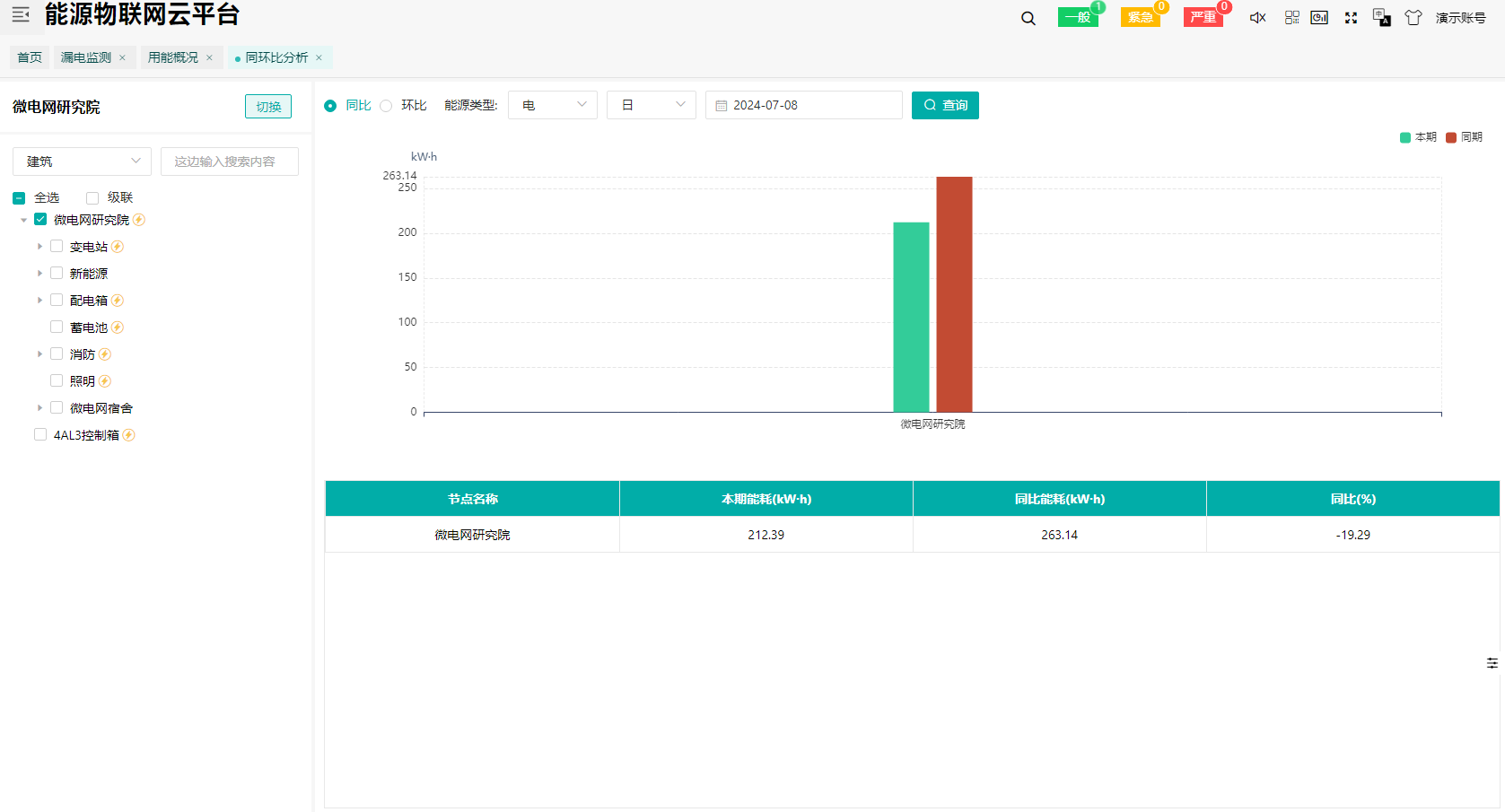The image size is (1505, 812).
Task: Uncheck the 微电网研究院 tree checkbox
Action: pos(40,220)
